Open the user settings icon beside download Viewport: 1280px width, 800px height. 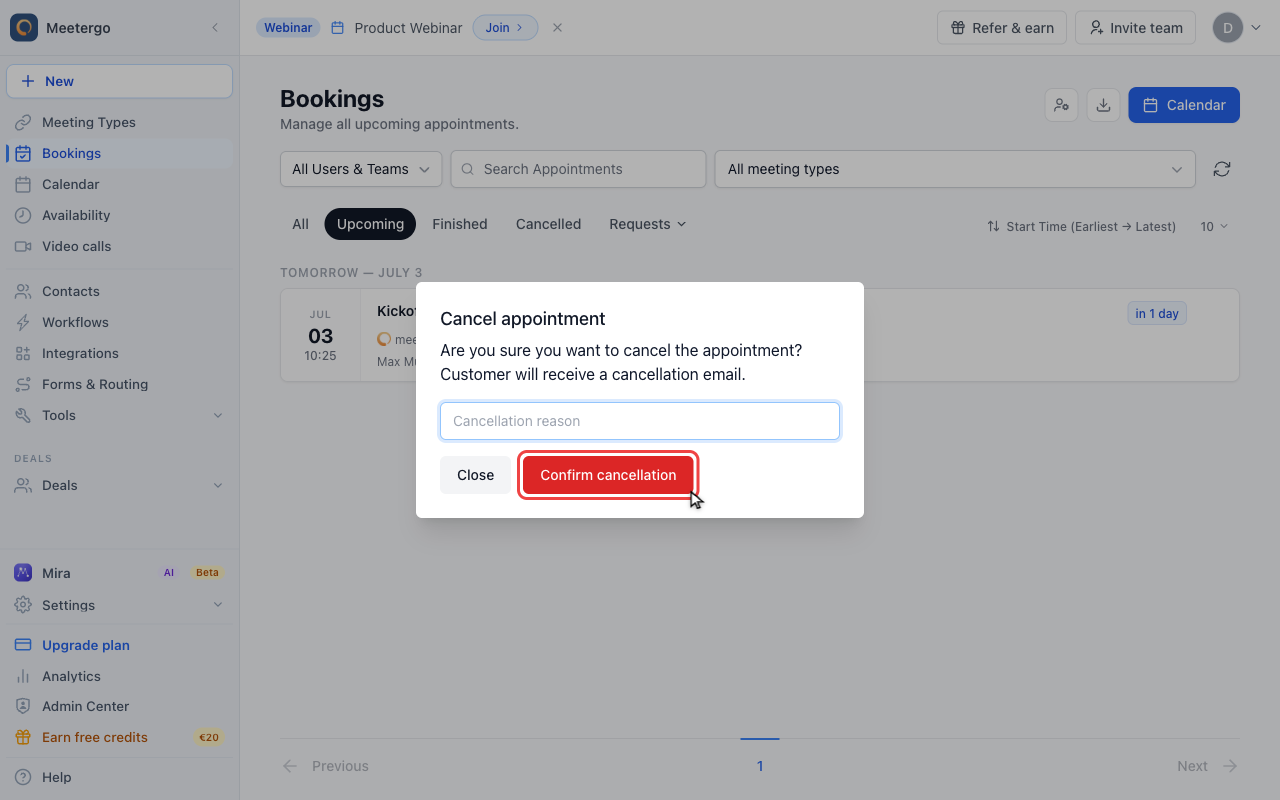point(1061,105)
